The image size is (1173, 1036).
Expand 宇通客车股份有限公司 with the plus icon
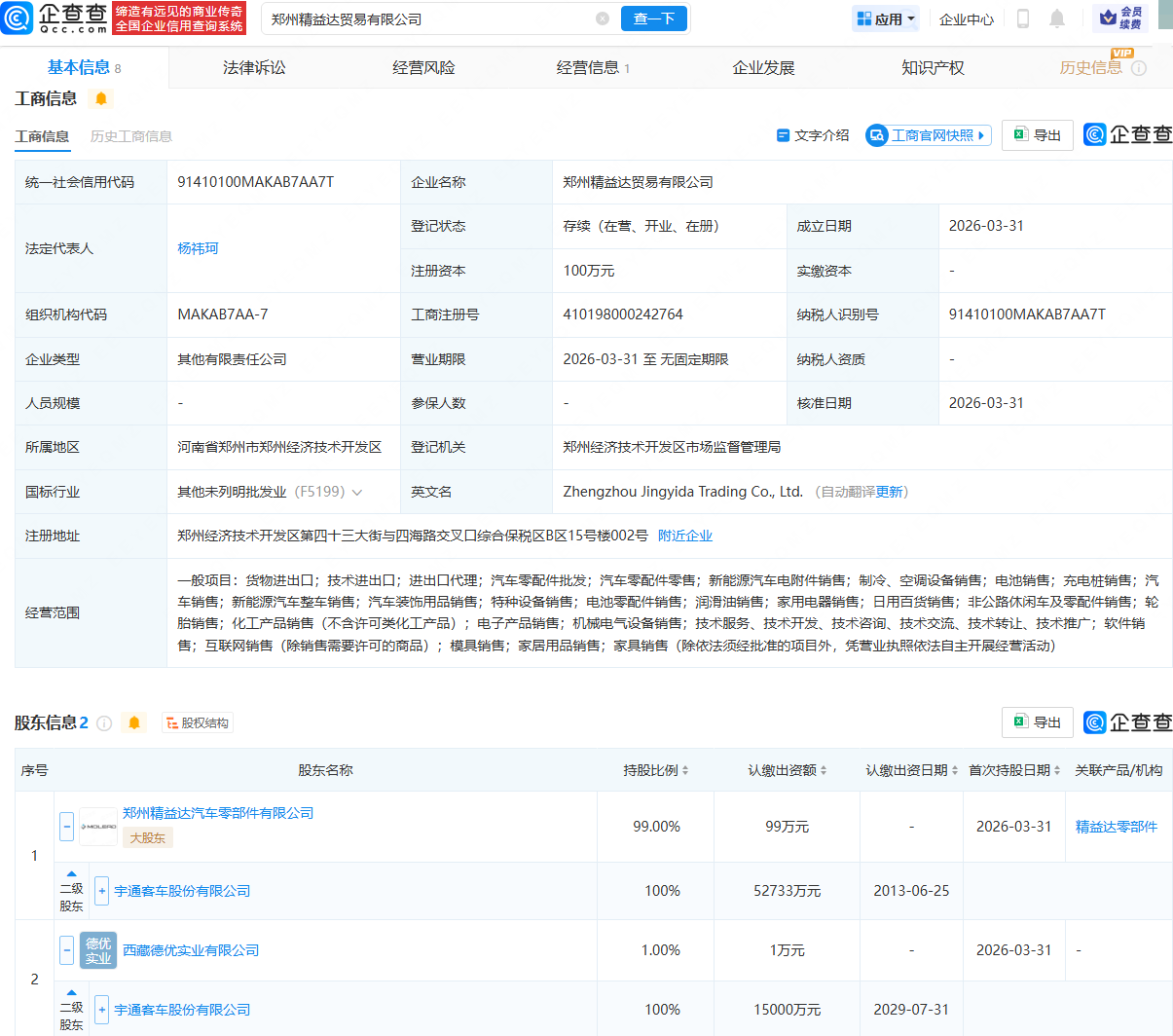pyautogui.click(x=101, y=891)
